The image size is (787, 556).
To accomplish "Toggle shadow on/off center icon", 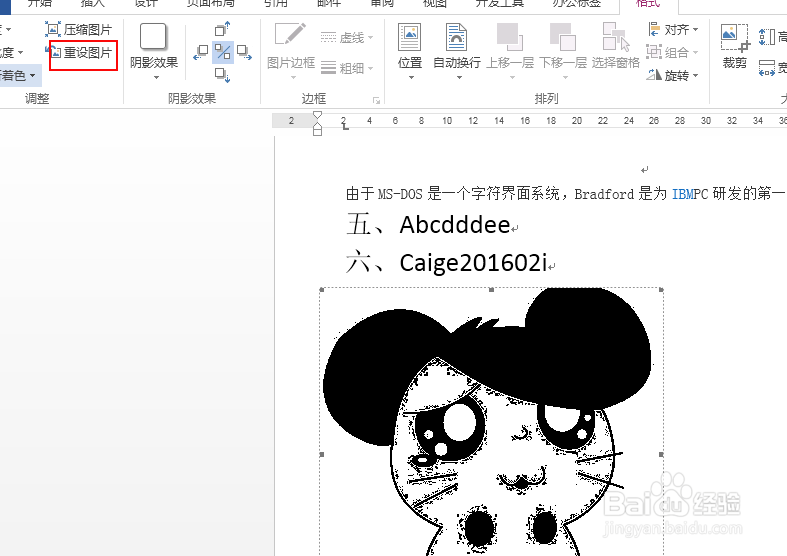I will point(222,52).
